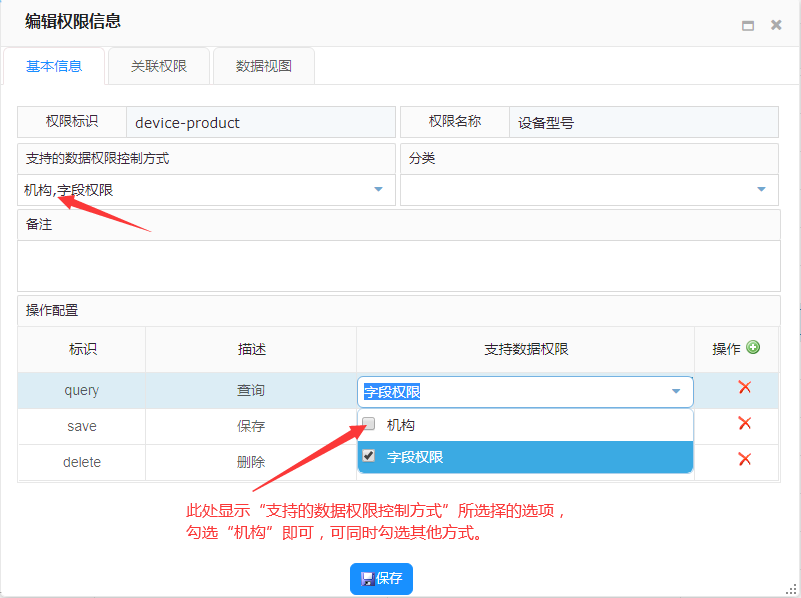Select the save identifier cell
This screenshot has height=598, width=801.
pyautogui.click(x=82, y=426)
